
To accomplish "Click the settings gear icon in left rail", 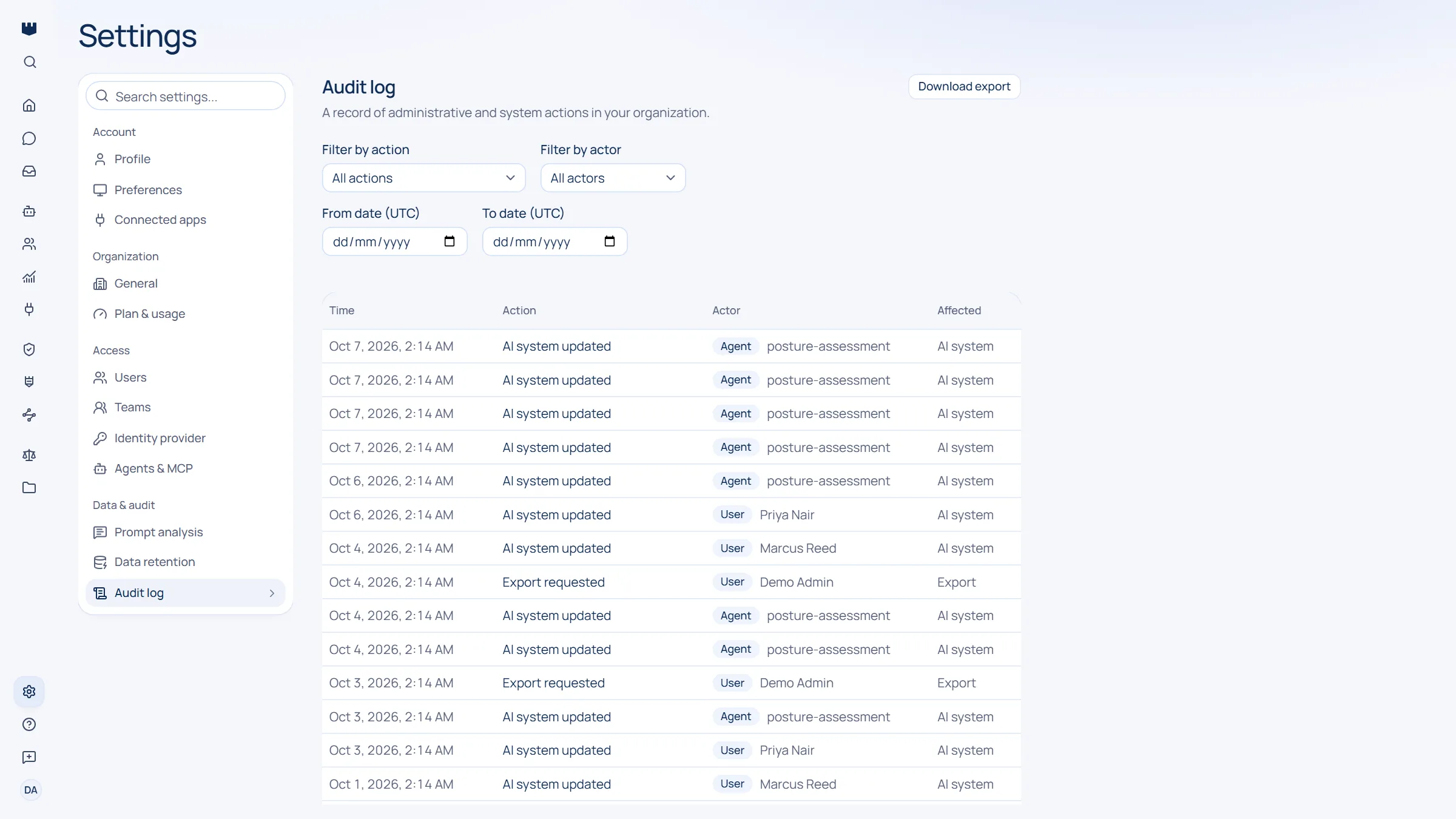I will coord(29,692).
